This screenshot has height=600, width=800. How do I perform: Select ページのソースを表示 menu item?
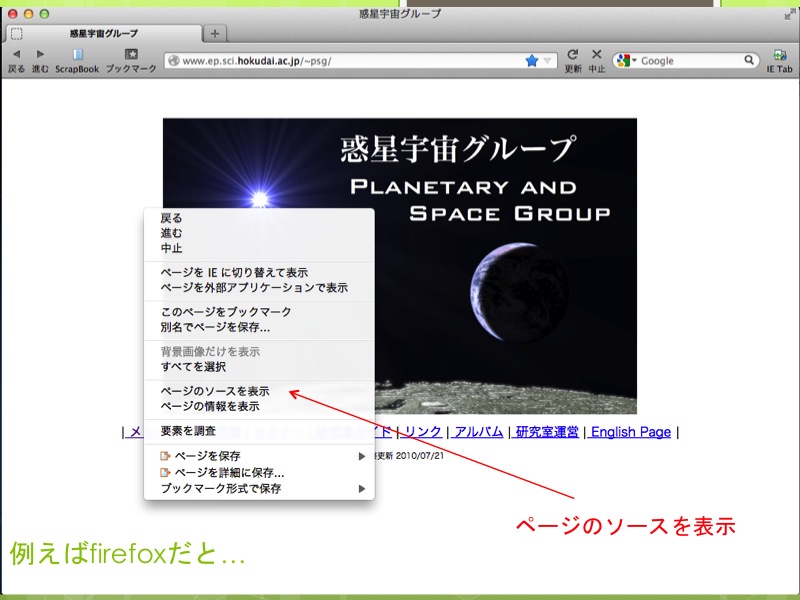pyautogui.click(x=259, y=391)
